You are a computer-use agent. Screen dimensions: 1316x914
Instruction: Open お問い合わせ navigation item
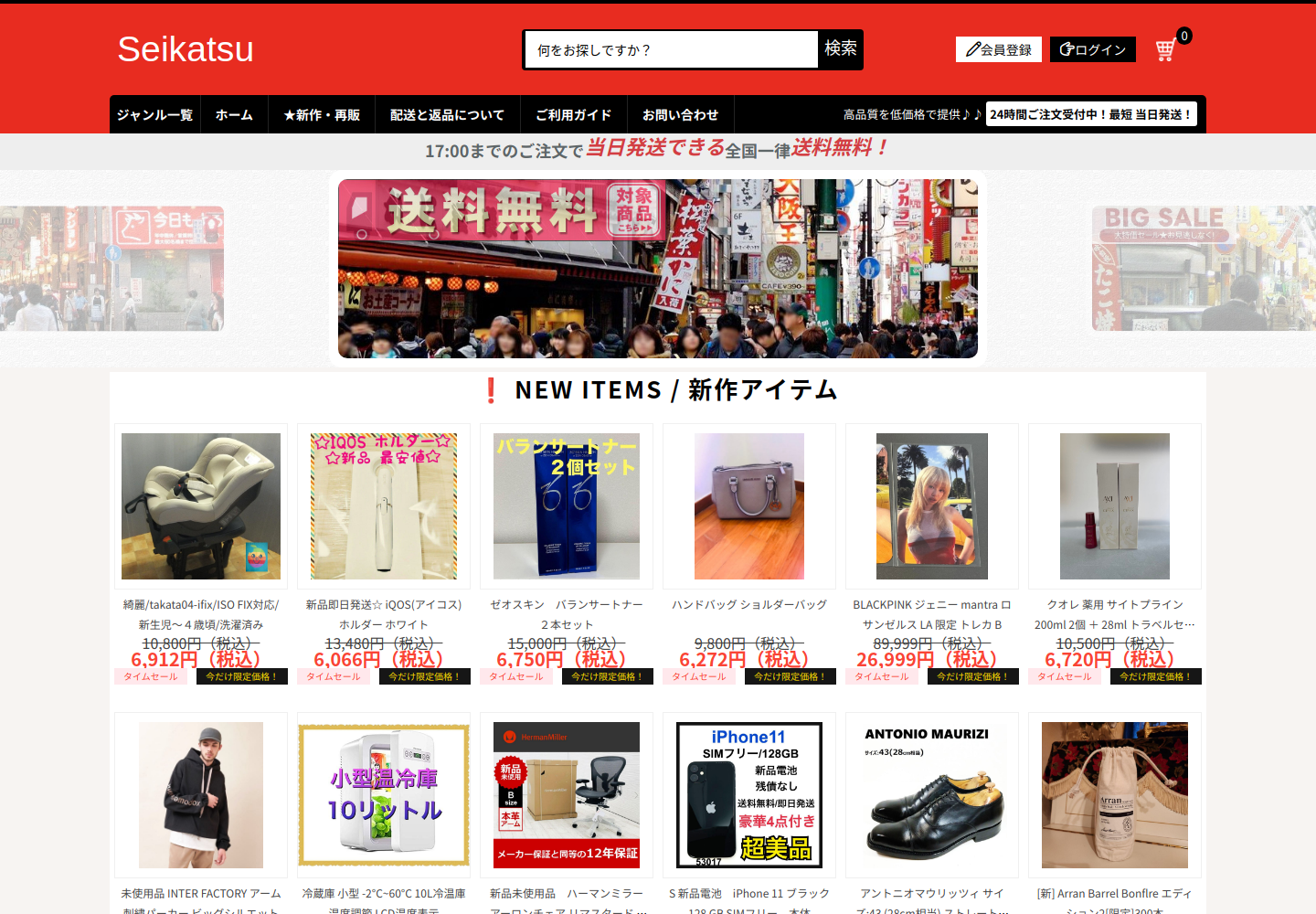pos(680,115)
